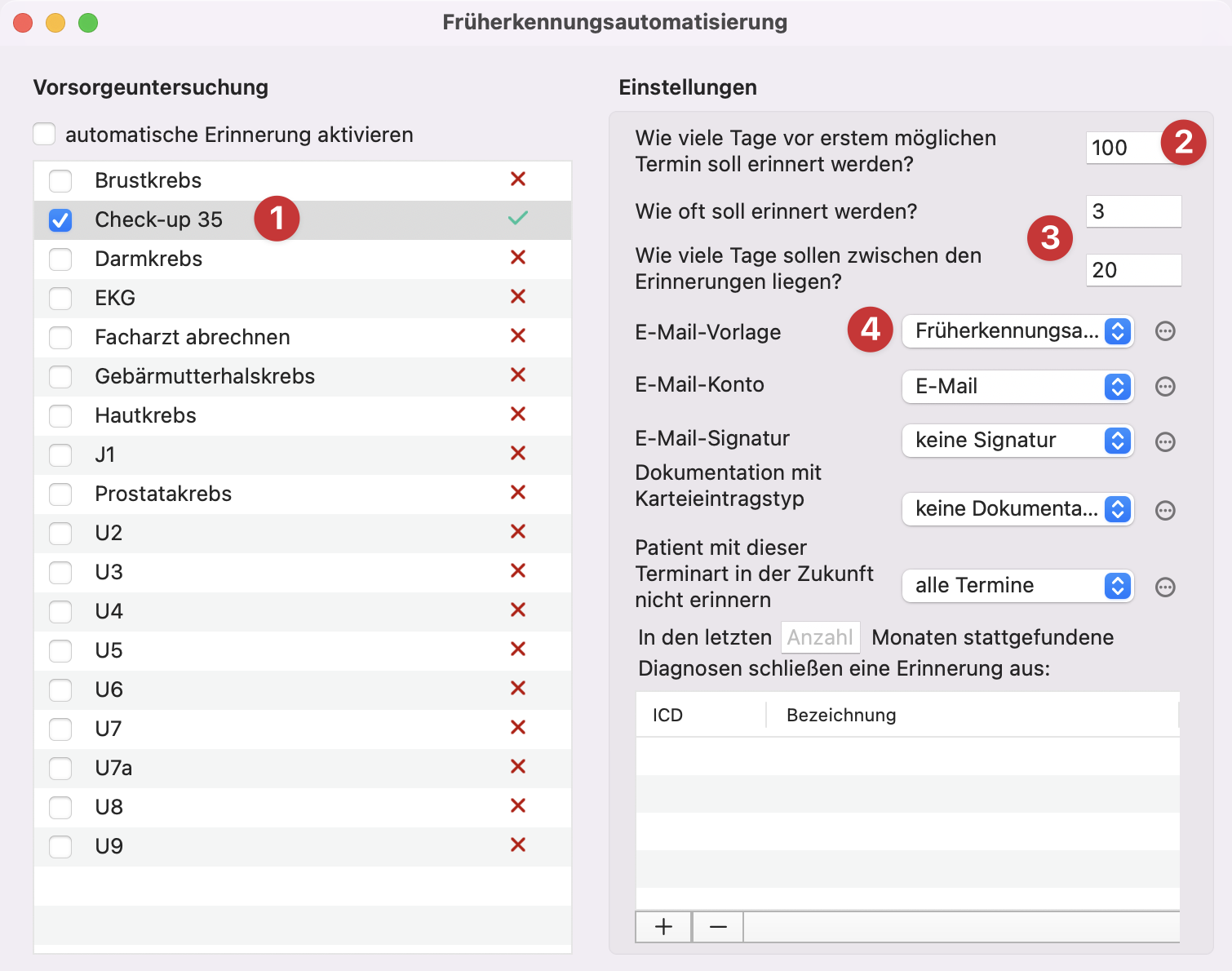Click the red X icon in Hautkrebs row
The width and height of the screenshot is (1232, 971).
point(517,414)
